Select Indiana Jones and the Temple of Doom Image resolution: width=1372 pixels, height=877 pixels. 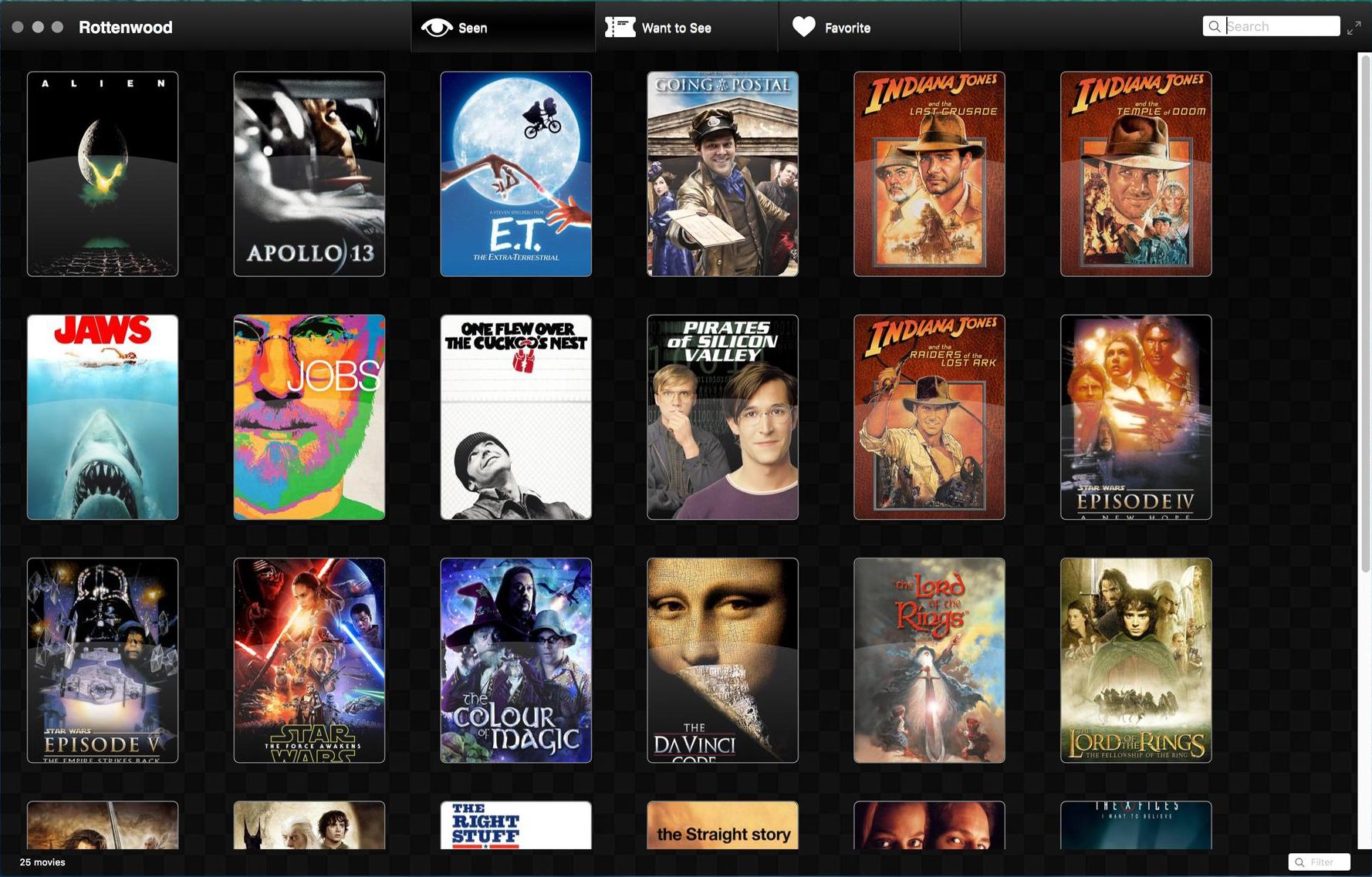click(x=1137, y=174)
